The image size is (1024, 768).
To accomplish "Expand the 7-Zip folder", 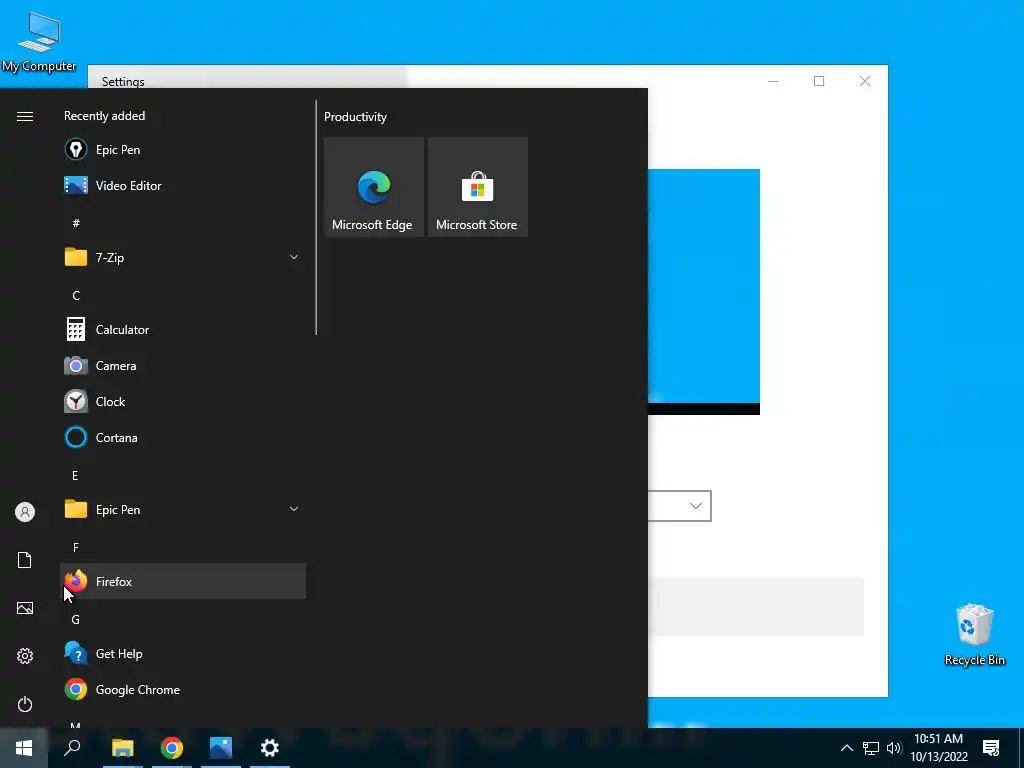I will (x=183, y=257).
